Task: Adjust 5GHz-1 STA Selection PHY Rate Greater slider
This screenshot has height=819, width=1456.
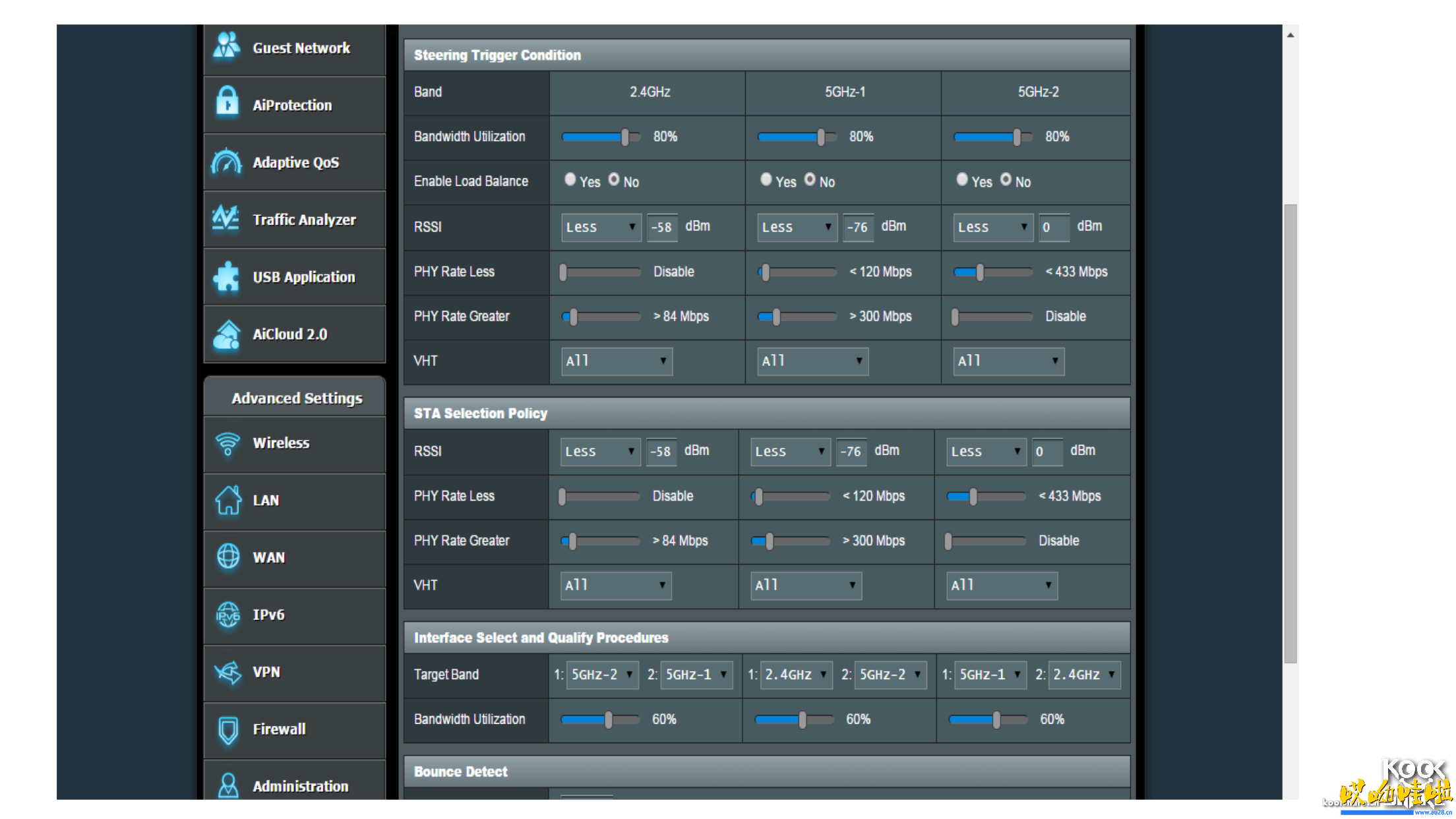Action: click(x=790, y=541)
